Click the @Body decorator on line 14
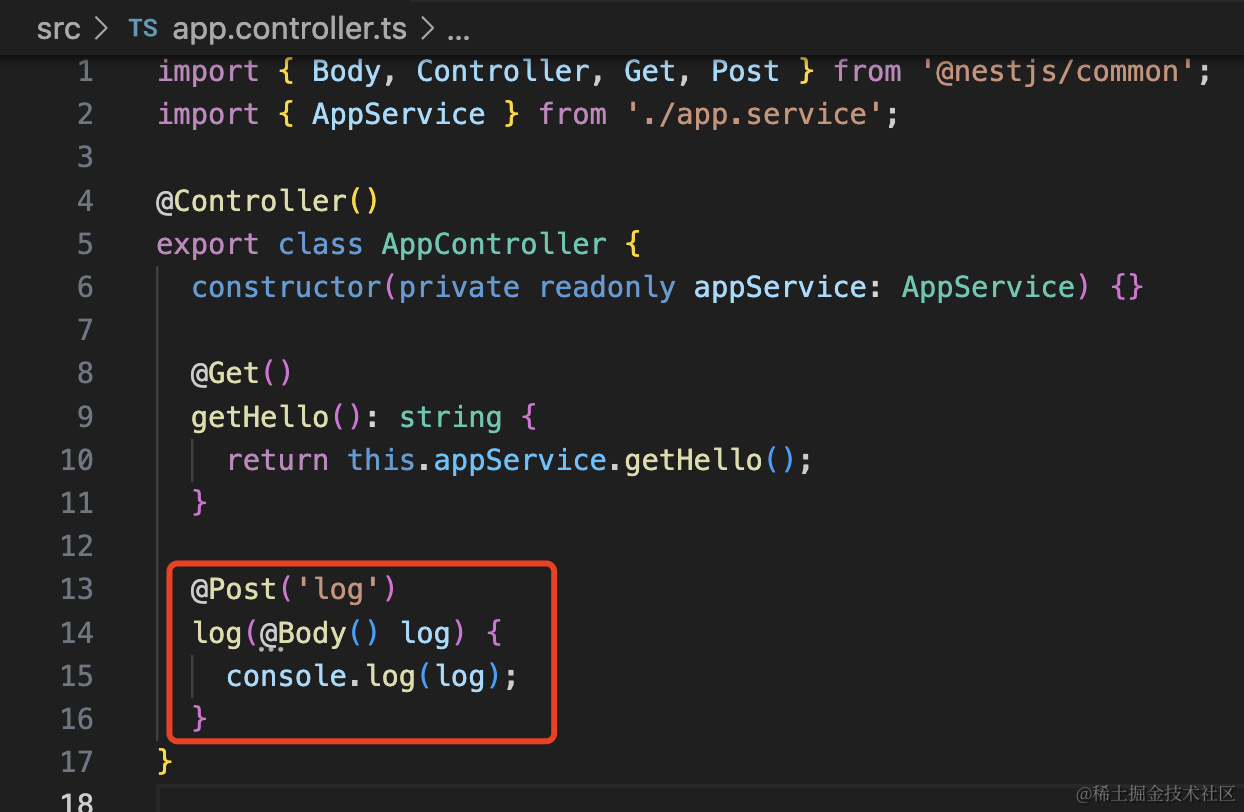Image resolution: width=1244 pixels, height=812 pixels. click(x=304, y=633)
